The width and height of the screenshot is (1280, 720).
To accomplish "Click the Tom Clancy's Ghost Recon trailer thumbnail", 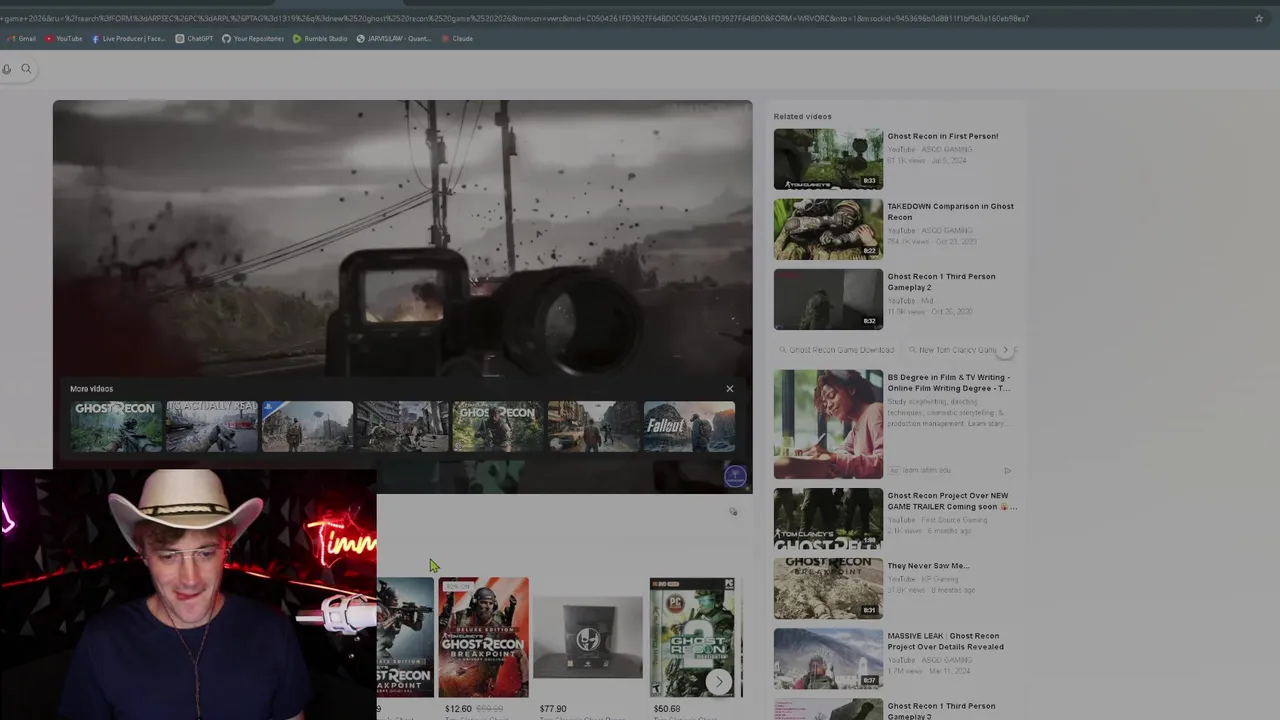I will pos(828,518).
